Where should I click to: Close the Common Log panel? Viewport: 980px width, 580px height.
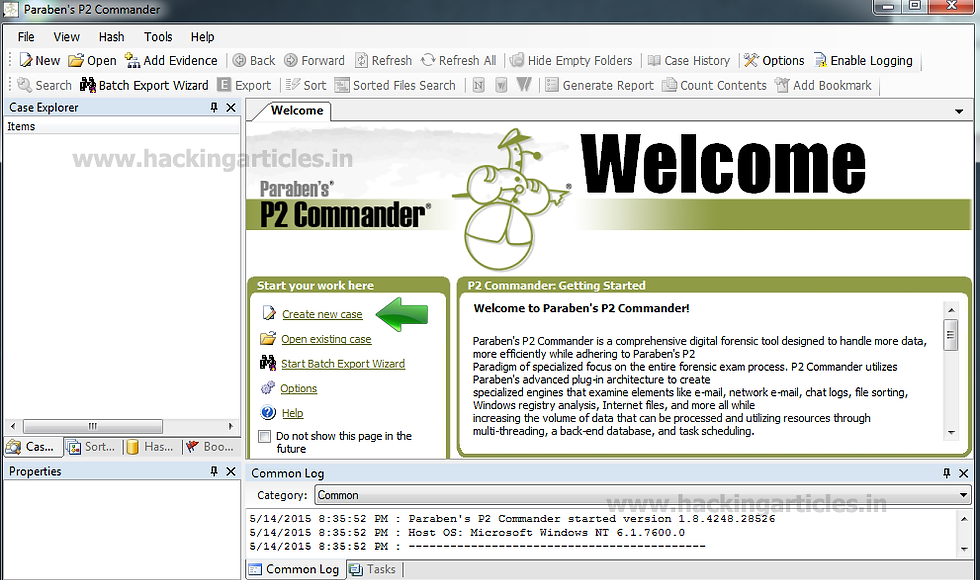963,473
